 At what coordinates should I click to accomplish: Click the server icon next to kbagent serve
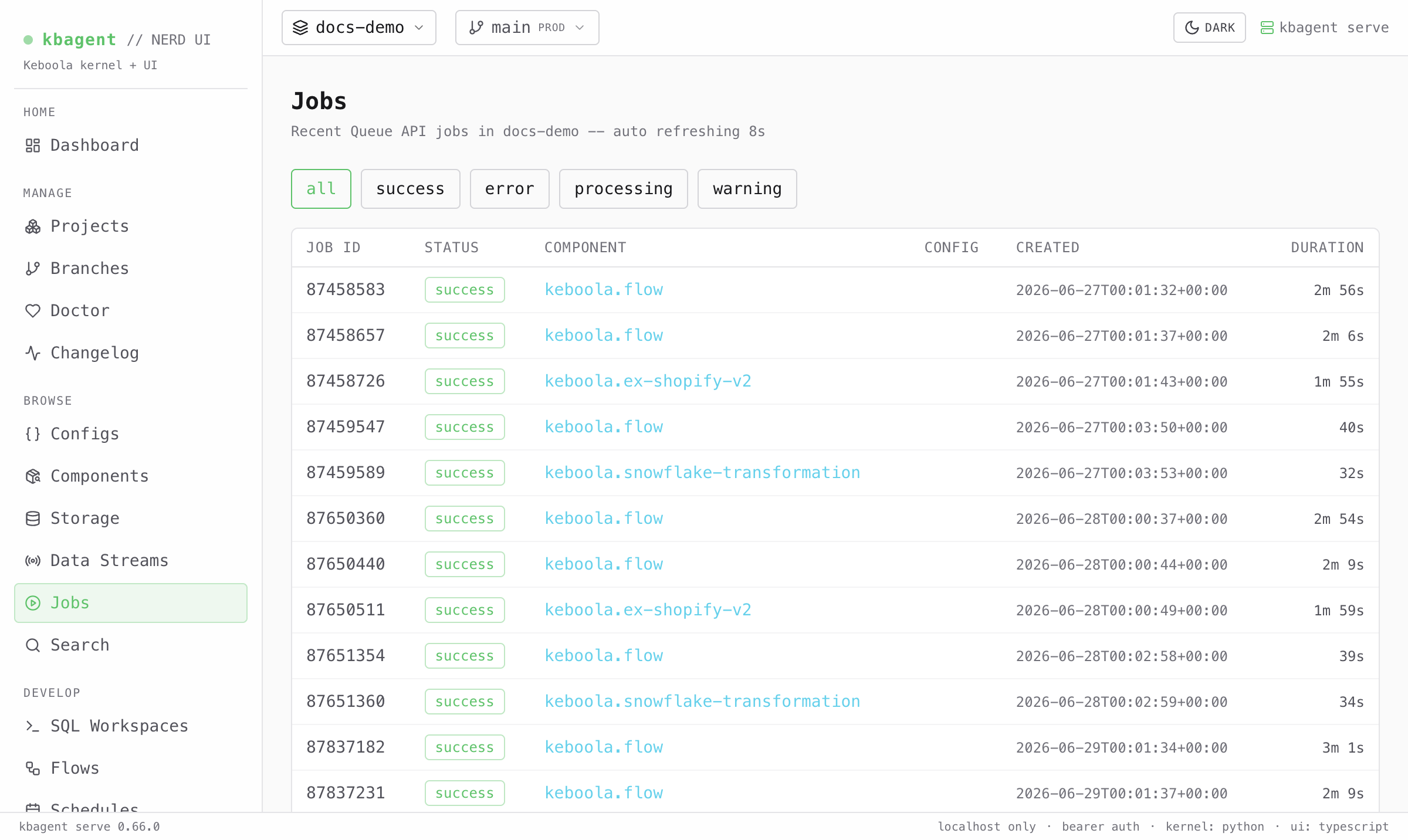(1267, 28)
